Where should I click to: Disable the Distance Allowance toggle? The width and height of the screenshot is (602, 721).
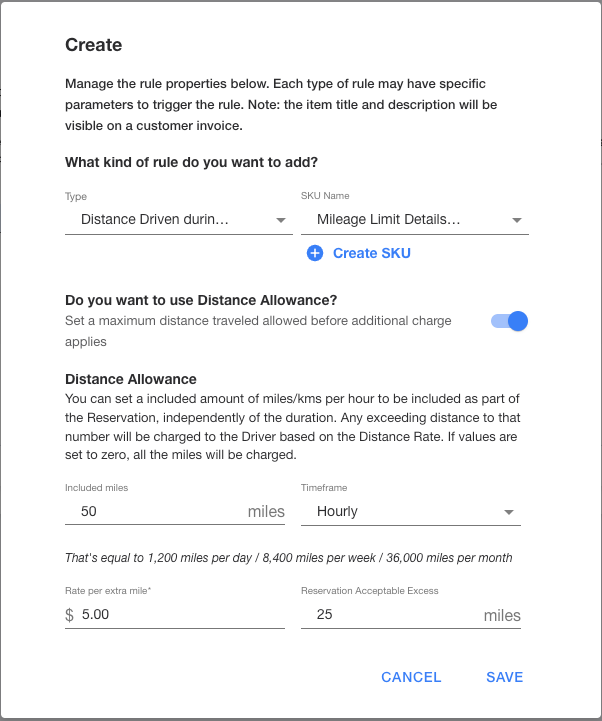(x=509, y=321)
